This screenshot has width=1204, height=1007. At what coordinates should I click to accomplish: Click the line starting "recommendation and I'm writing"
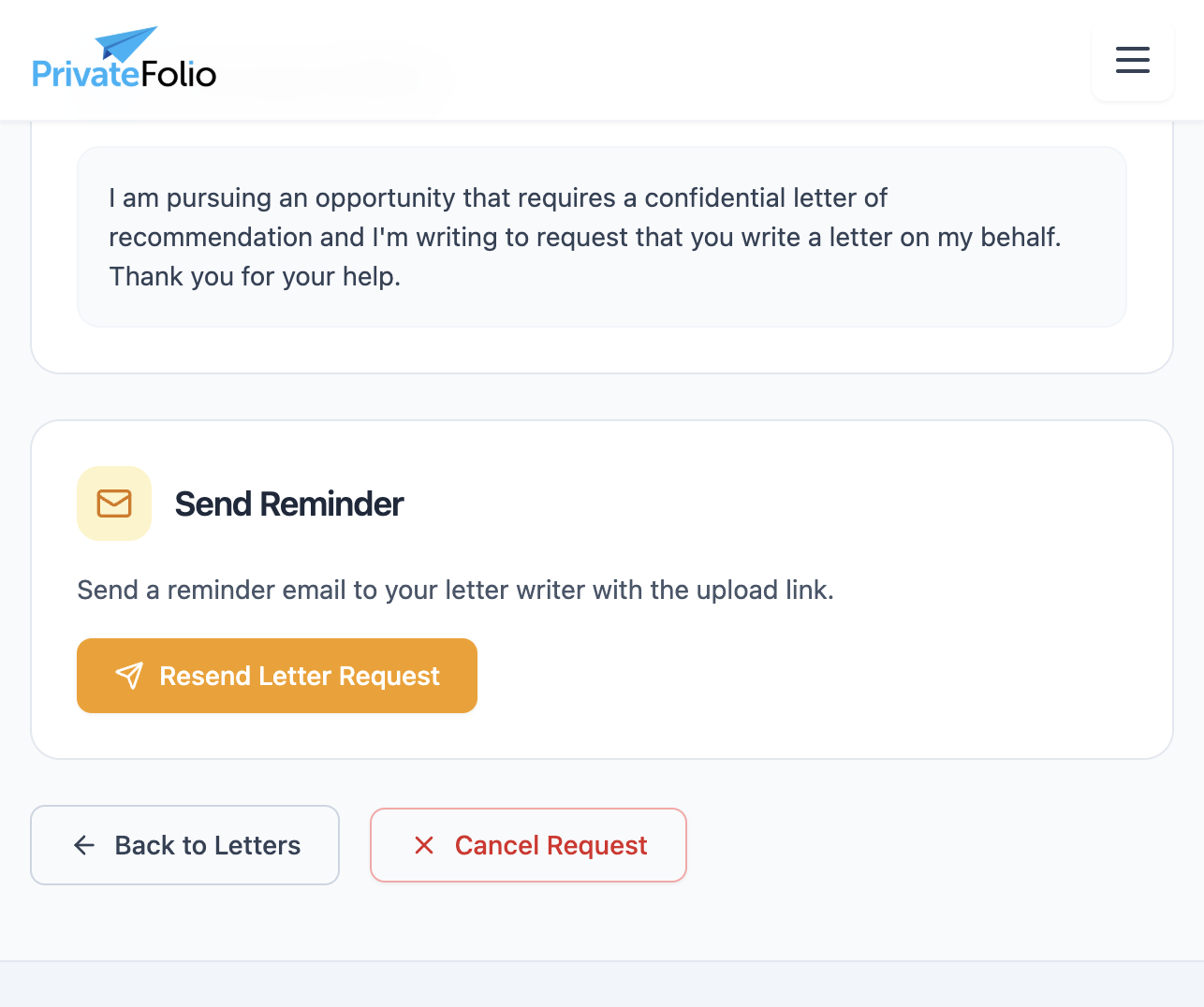(x=584, y=237)
